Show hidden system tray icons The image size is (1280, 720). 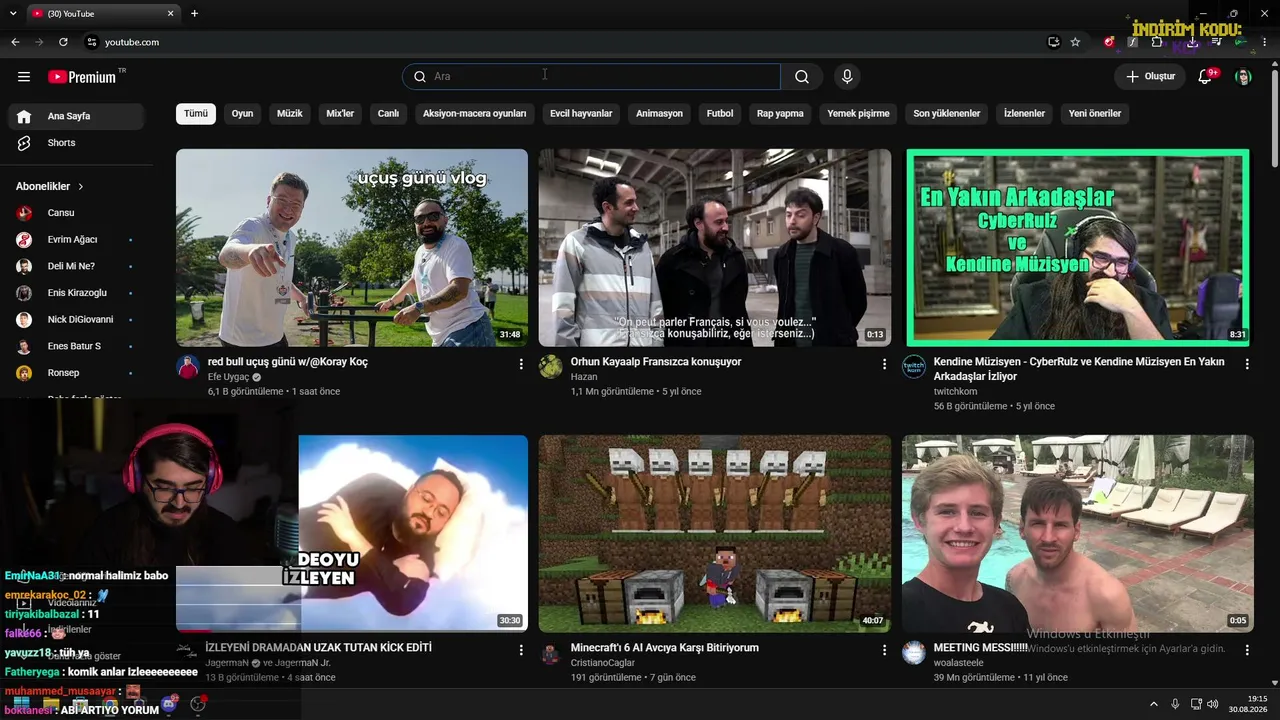1153,704
